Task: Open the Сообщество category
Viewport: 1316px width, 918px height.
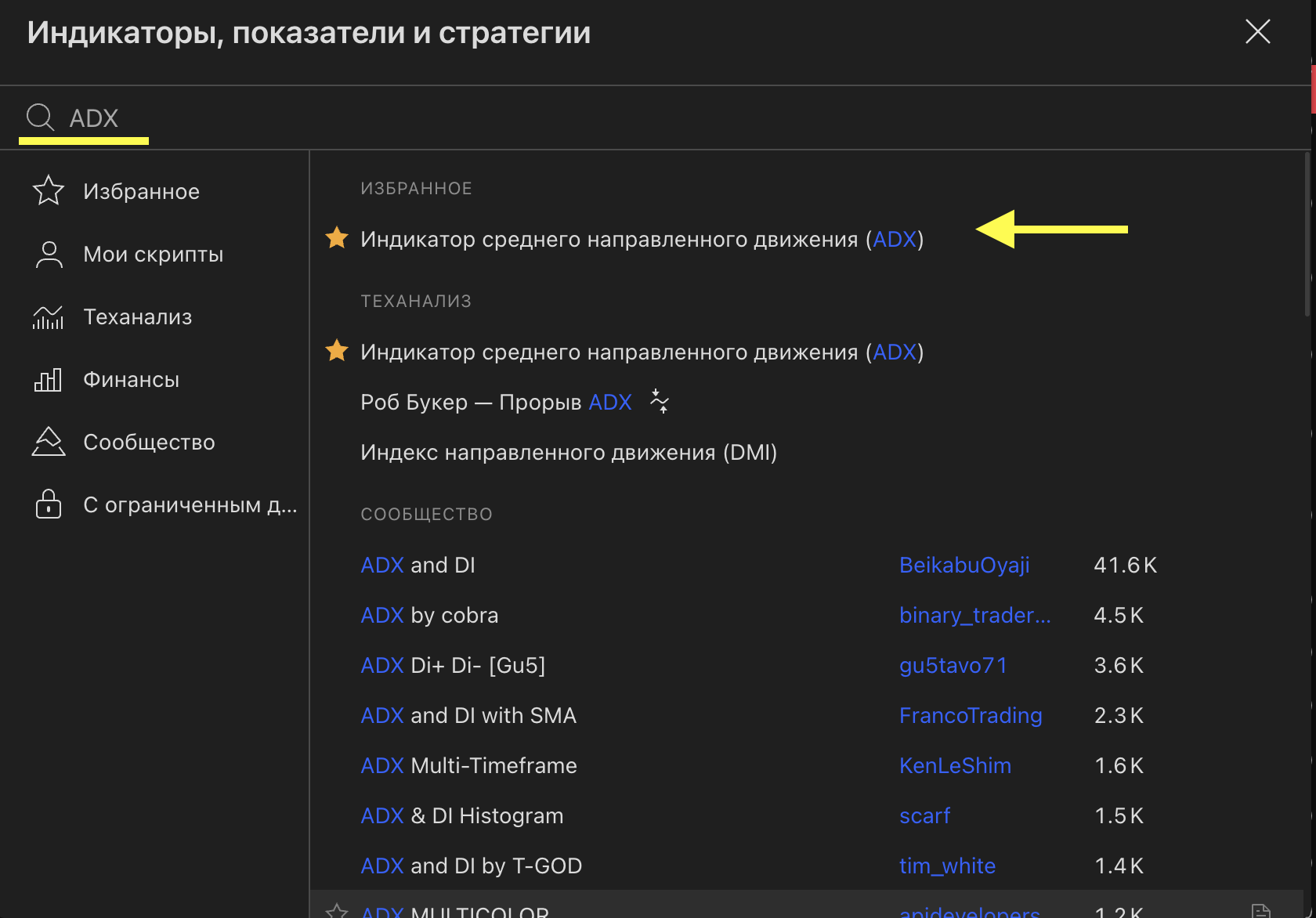Action: click(x=149, y=442)
